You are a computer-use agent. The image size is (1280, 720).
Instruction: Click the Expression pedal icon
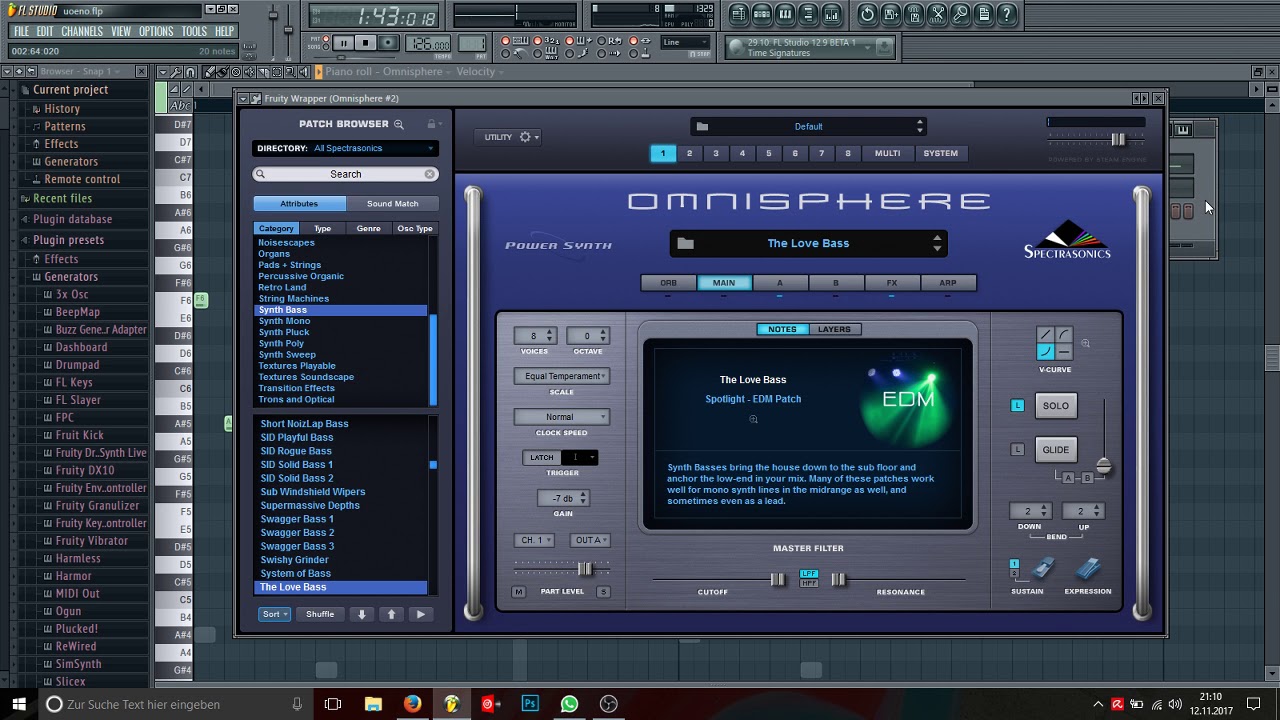(x=1088, y=569)
